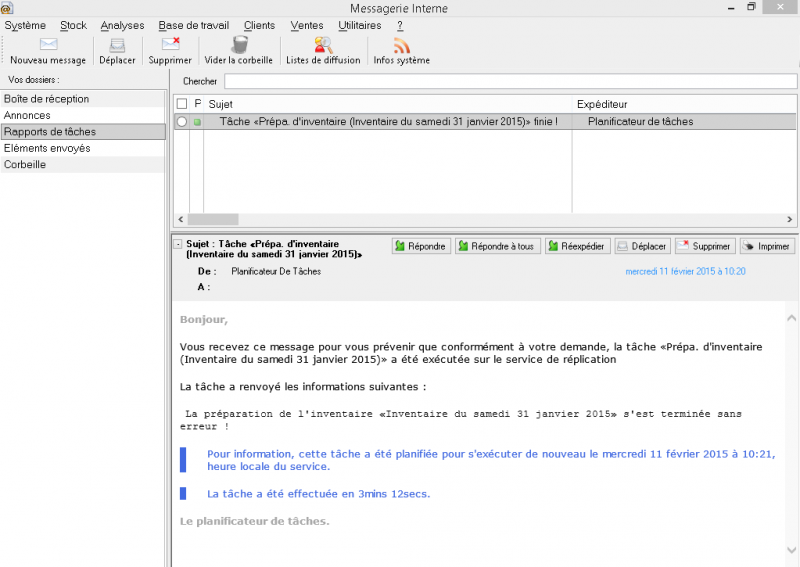800x567 pixels.
Task: Minimize the Messagerie Interne window
Action: [731, 8]
